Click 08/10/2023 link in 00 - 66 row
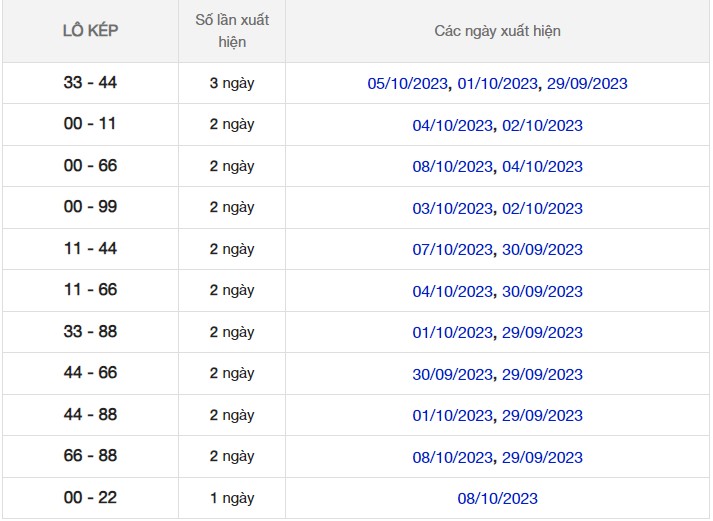This screenshot has width=713, height=521. 453,167
